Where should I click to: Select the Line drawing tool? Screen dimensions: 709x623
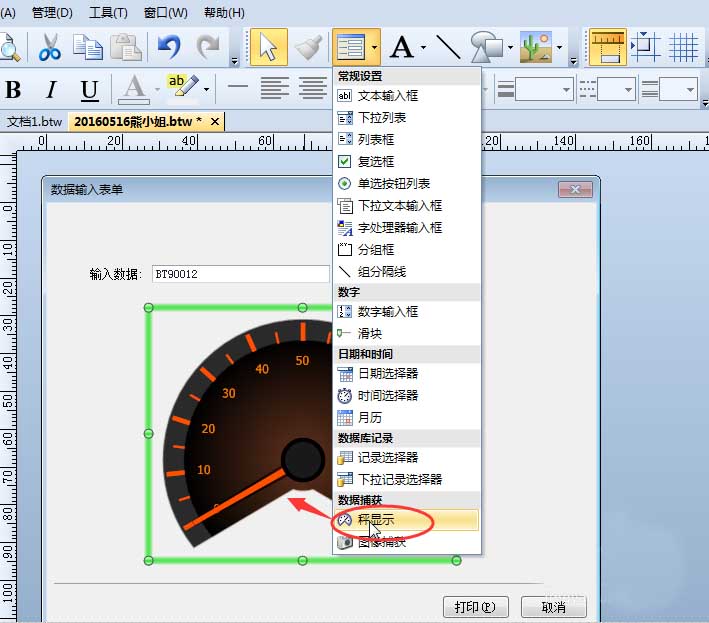tap(448, 47)
